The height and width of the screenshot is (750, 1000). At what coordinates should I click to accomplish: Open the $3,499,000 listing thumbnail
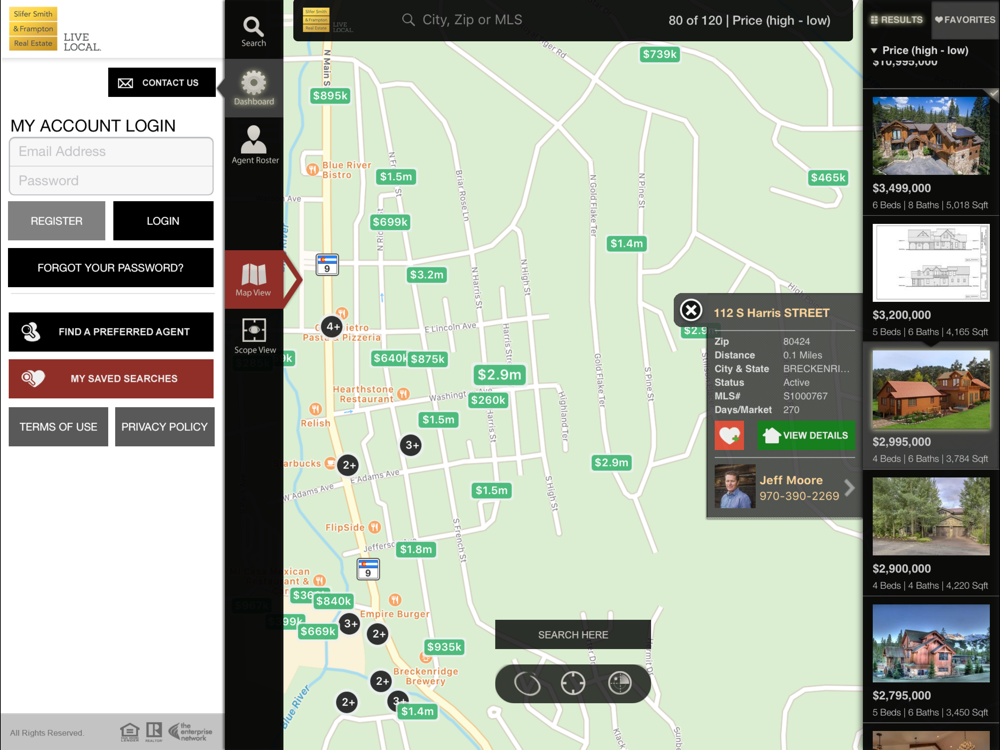930,136
